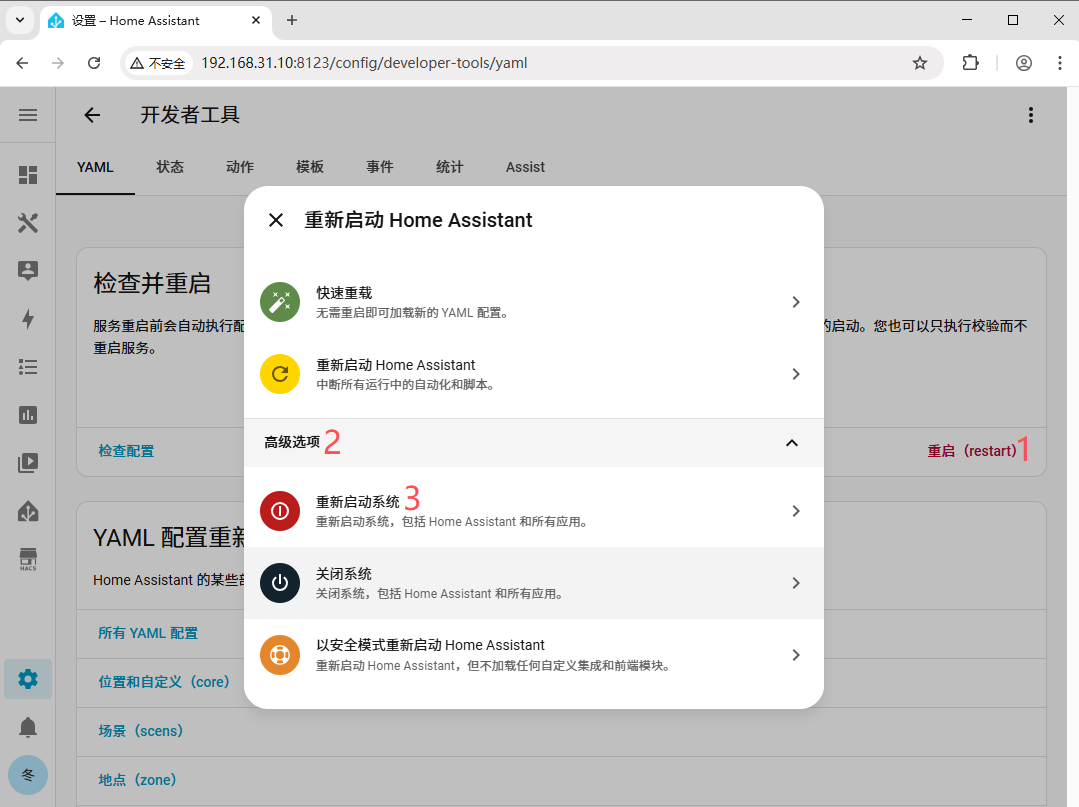The width and height of the screenshot is (1079, 807).
Task: Open the 重新启动系统 row chevron
Action: 795,511
